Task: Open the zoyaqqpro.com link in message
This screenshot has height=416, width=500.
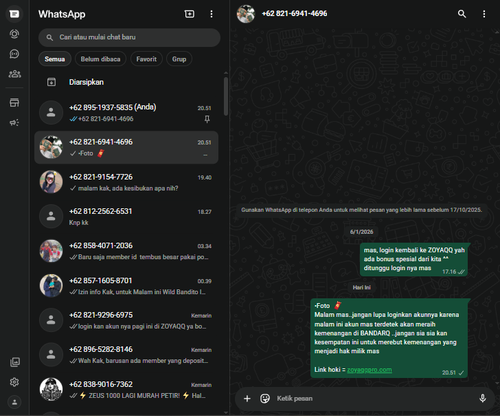Action: (x=369, y=370)
